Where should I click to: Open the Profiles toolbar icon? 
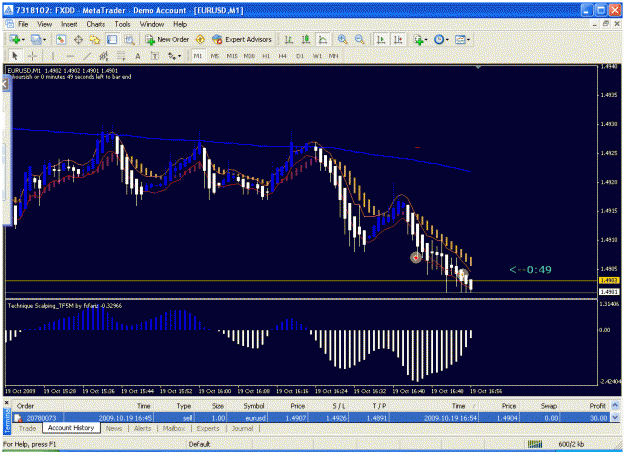[x=36, y=39]
